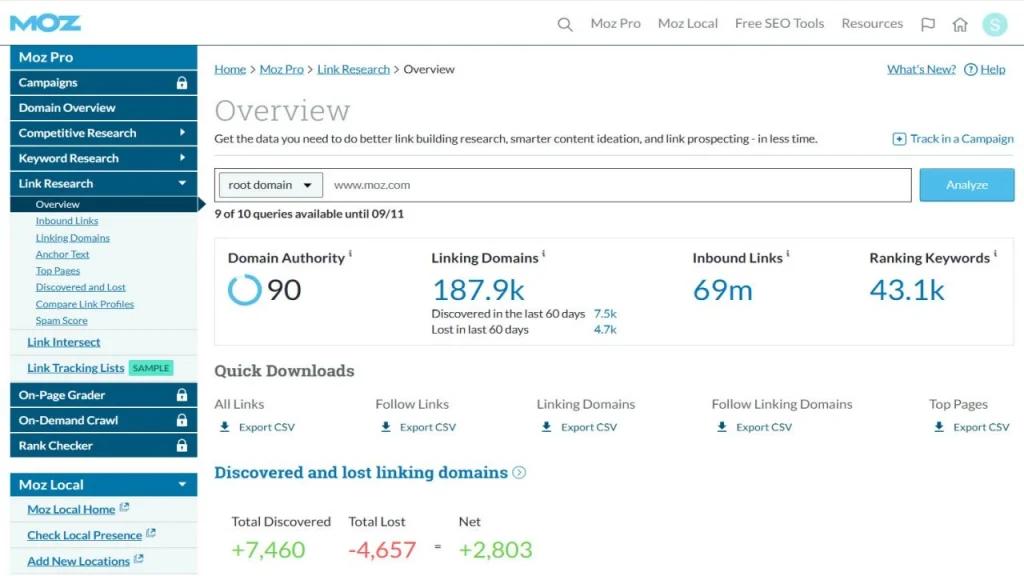Image resolution: width=1024 pixels, height=576 pixels.
Task: Click Domain Authority info icon
Action: [350, 255]
